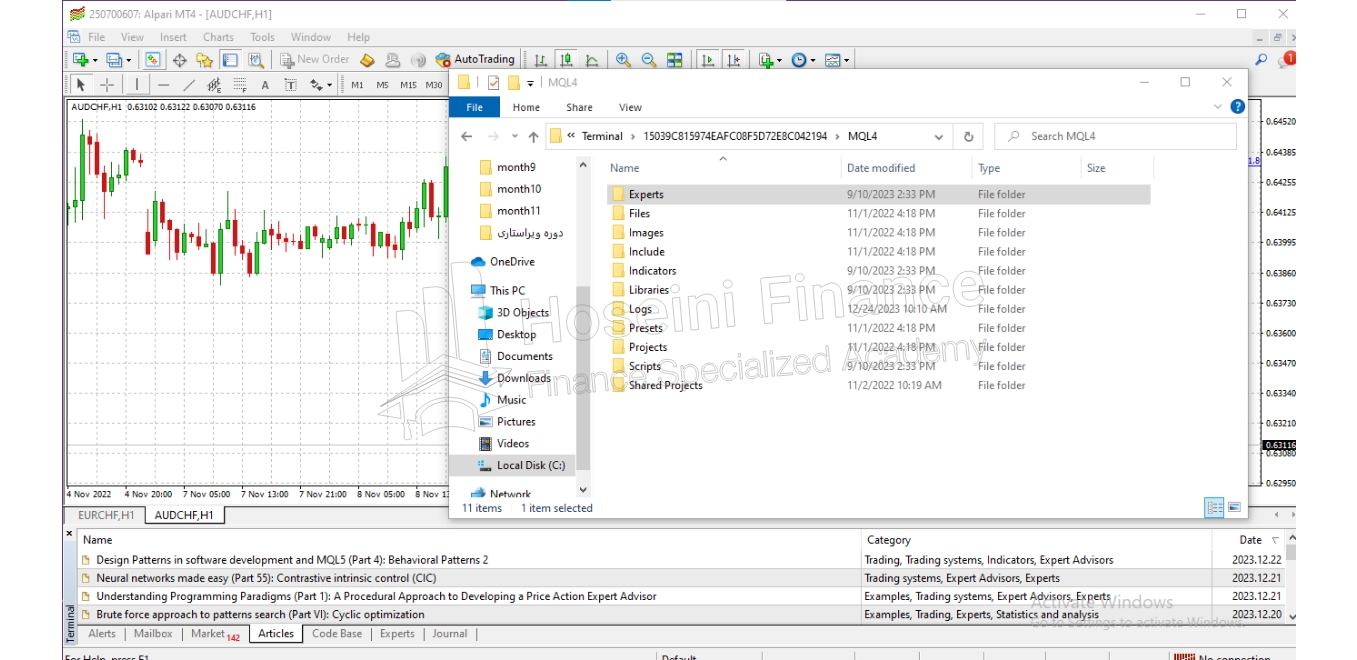The width and height of the screenshot is (1357, 660).
Task: Open Strategy Tester magnifier icon
Action: coord(256,60)
